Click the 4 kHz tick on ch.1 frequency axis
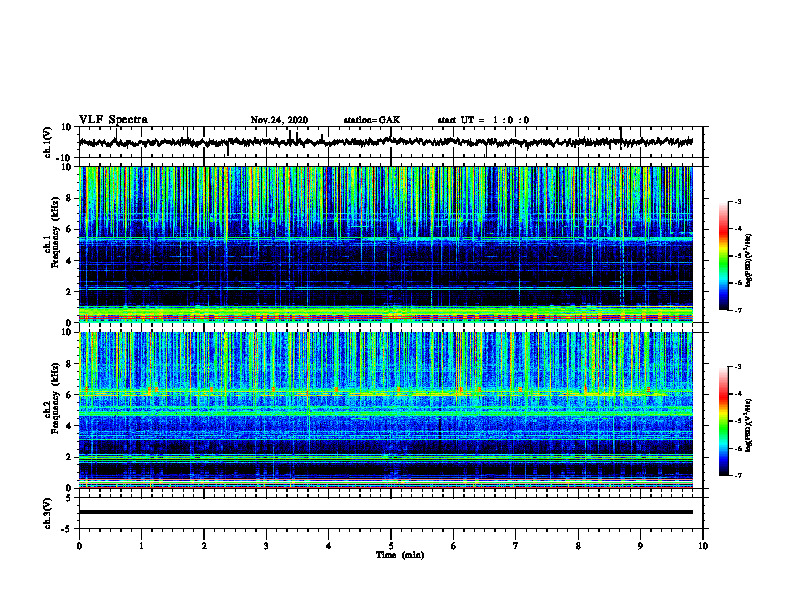Image resolution: width=792 pixels, height=612 pixels. (x=69, y=261)
